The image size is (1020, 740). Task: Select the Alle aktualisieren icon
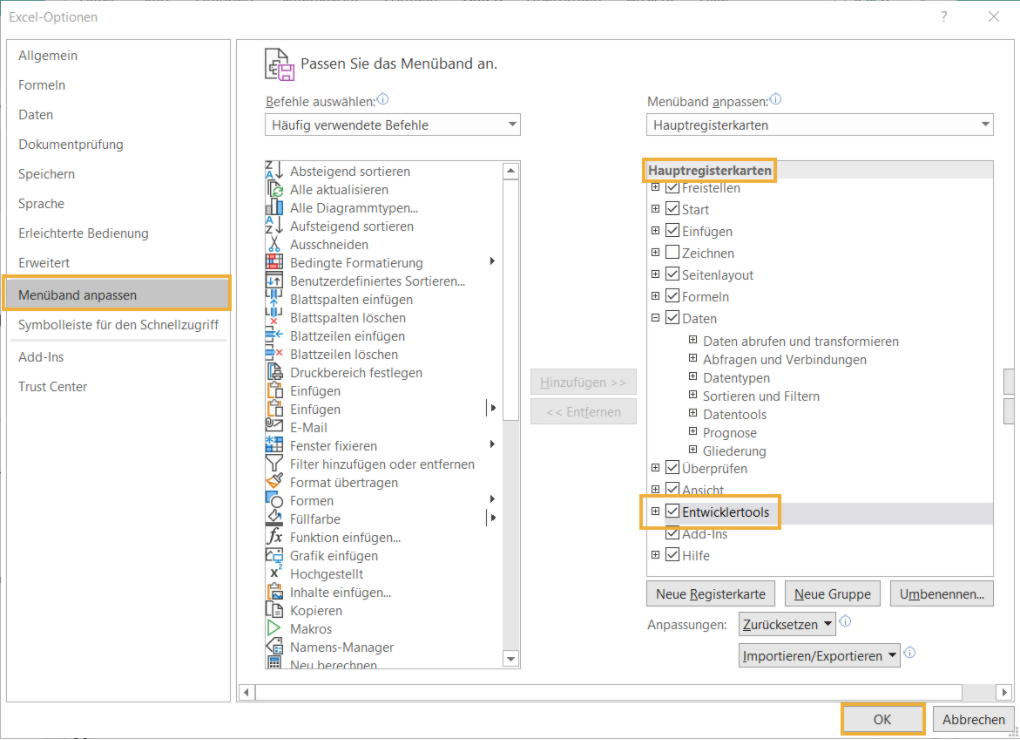click(274, 190)
